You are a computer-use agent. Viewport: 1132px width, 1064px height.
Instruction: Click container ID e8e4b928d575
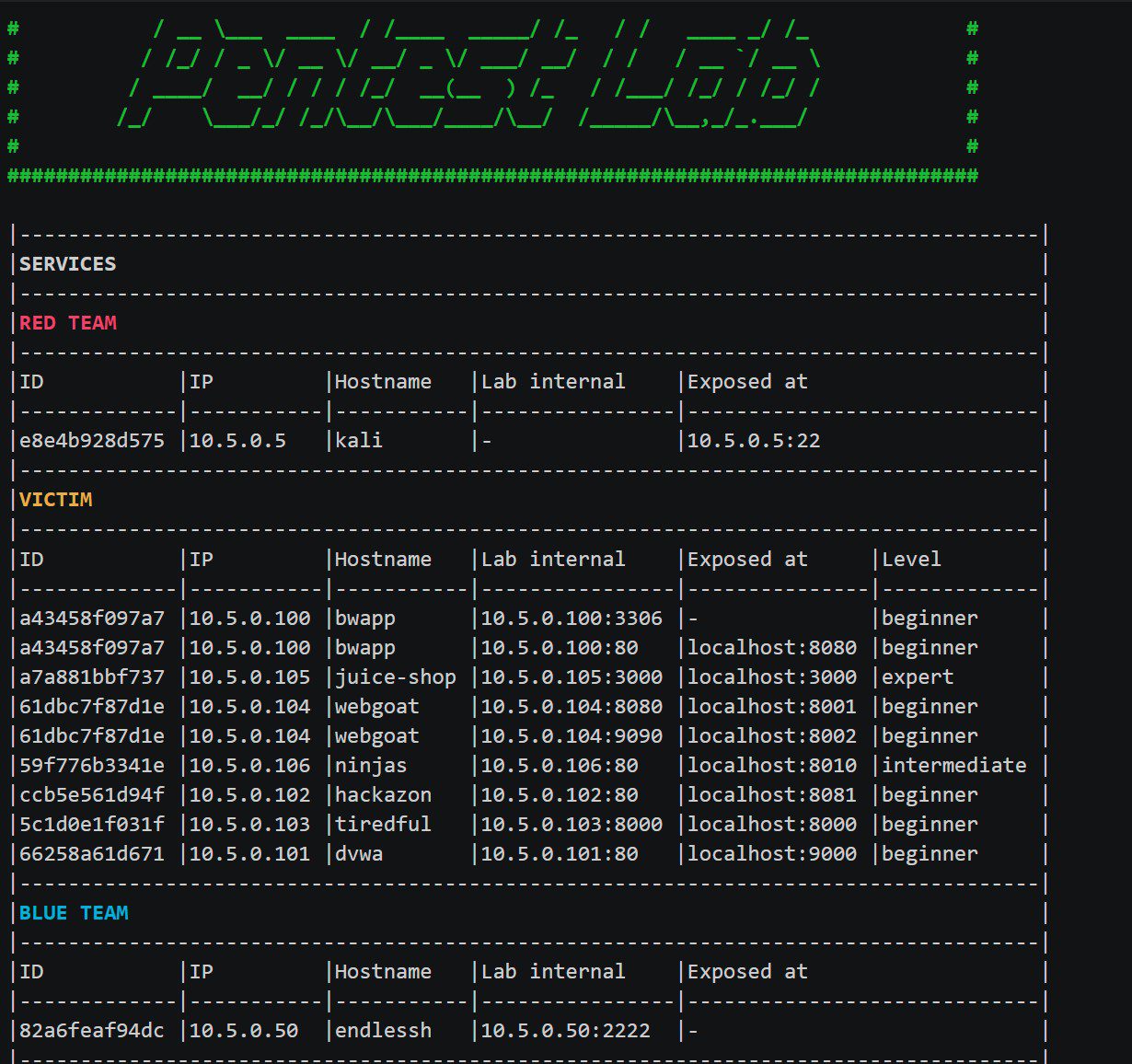tap(92, 441)
